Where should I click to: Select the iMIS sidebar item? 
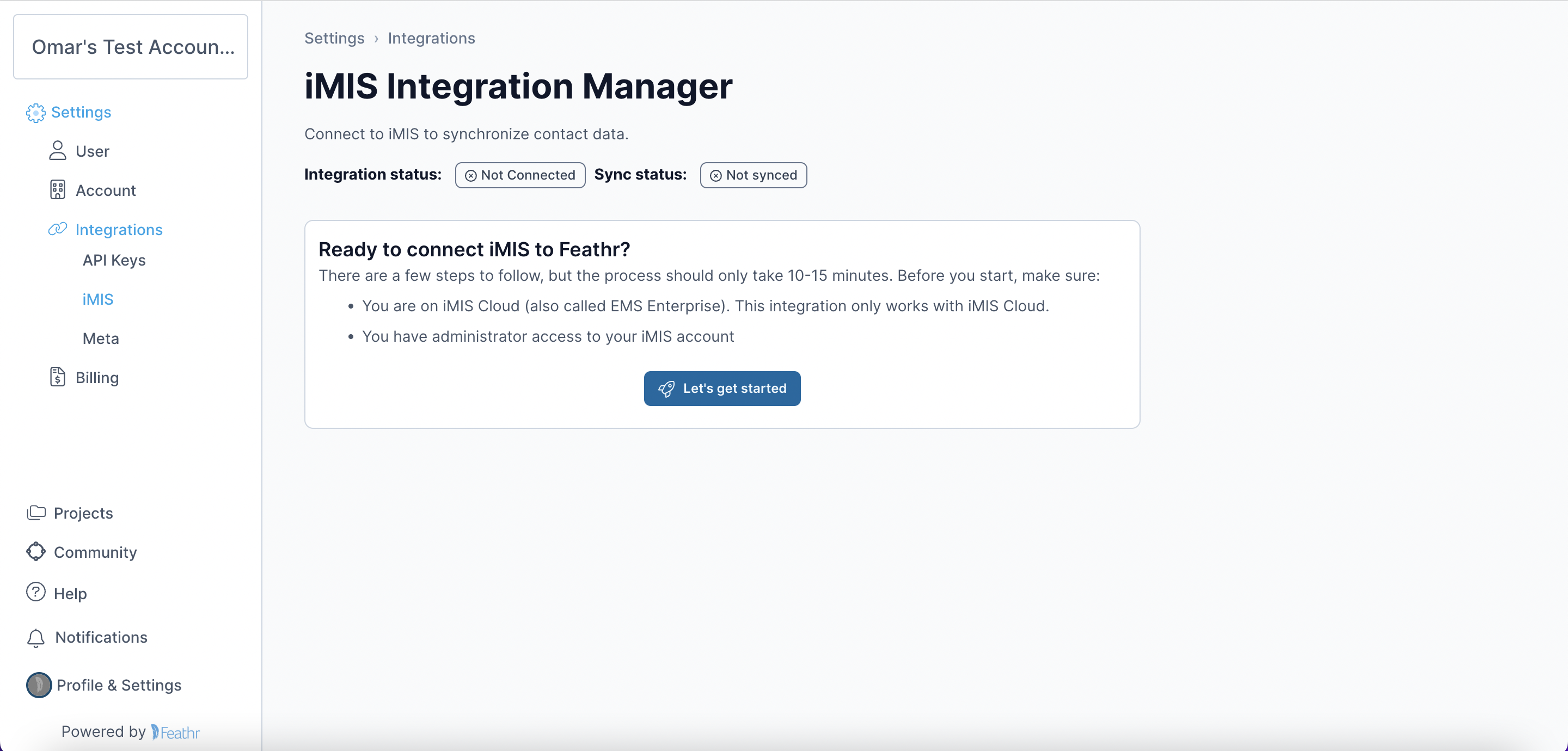[98, 299]
